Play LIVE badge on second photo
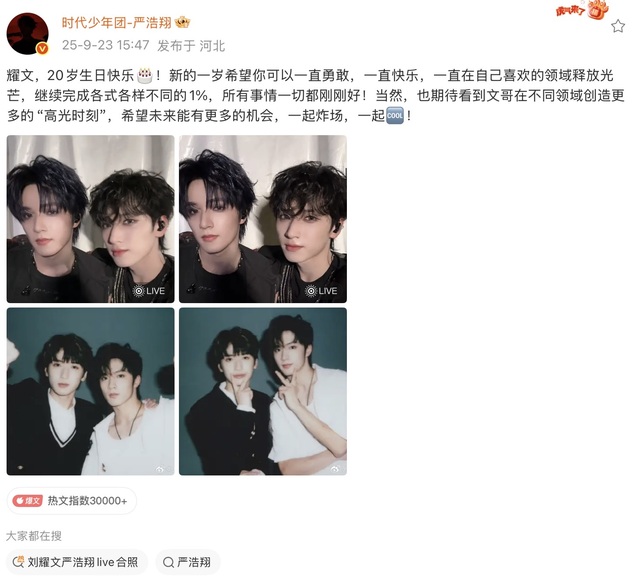The width and height of the screenshot is (640, 587). 321,291
